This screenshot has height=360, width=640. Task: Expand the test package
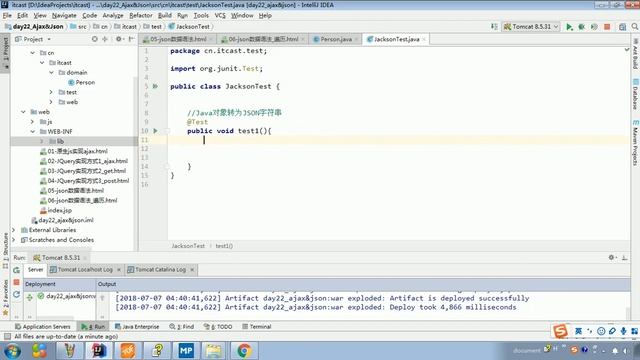[51, 92]
